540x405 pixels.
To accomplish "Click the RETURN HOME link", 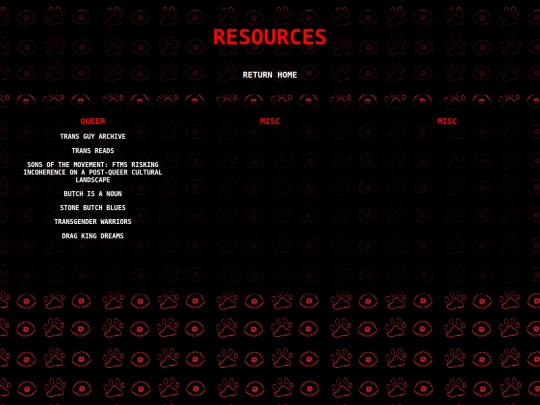I will point(270,75).
